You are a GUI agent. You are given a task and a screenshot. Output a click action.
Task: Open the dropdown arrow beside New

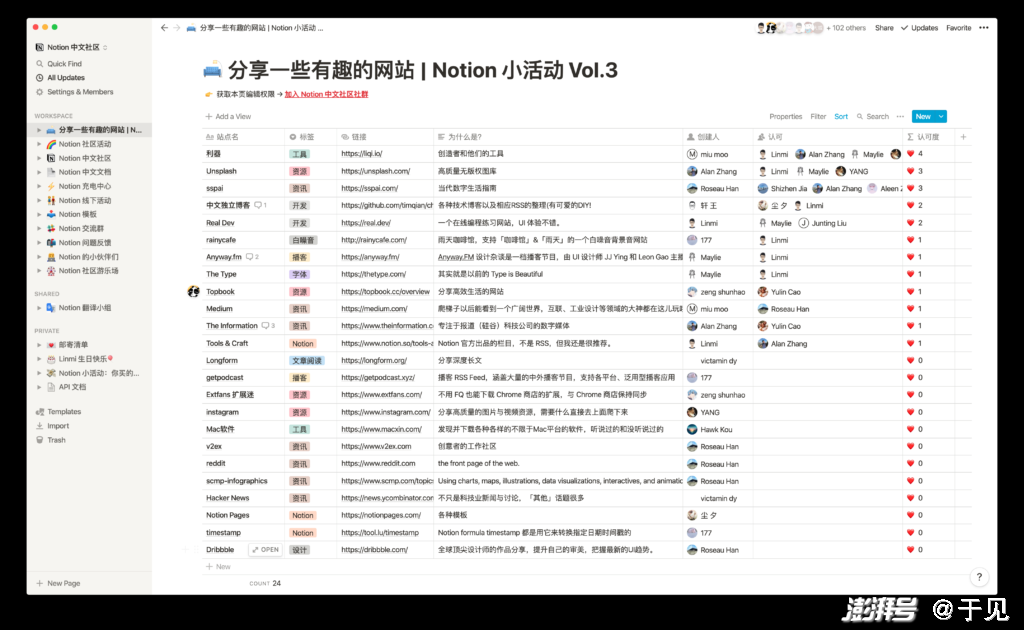pyautogui.click(x=942, y=116)
